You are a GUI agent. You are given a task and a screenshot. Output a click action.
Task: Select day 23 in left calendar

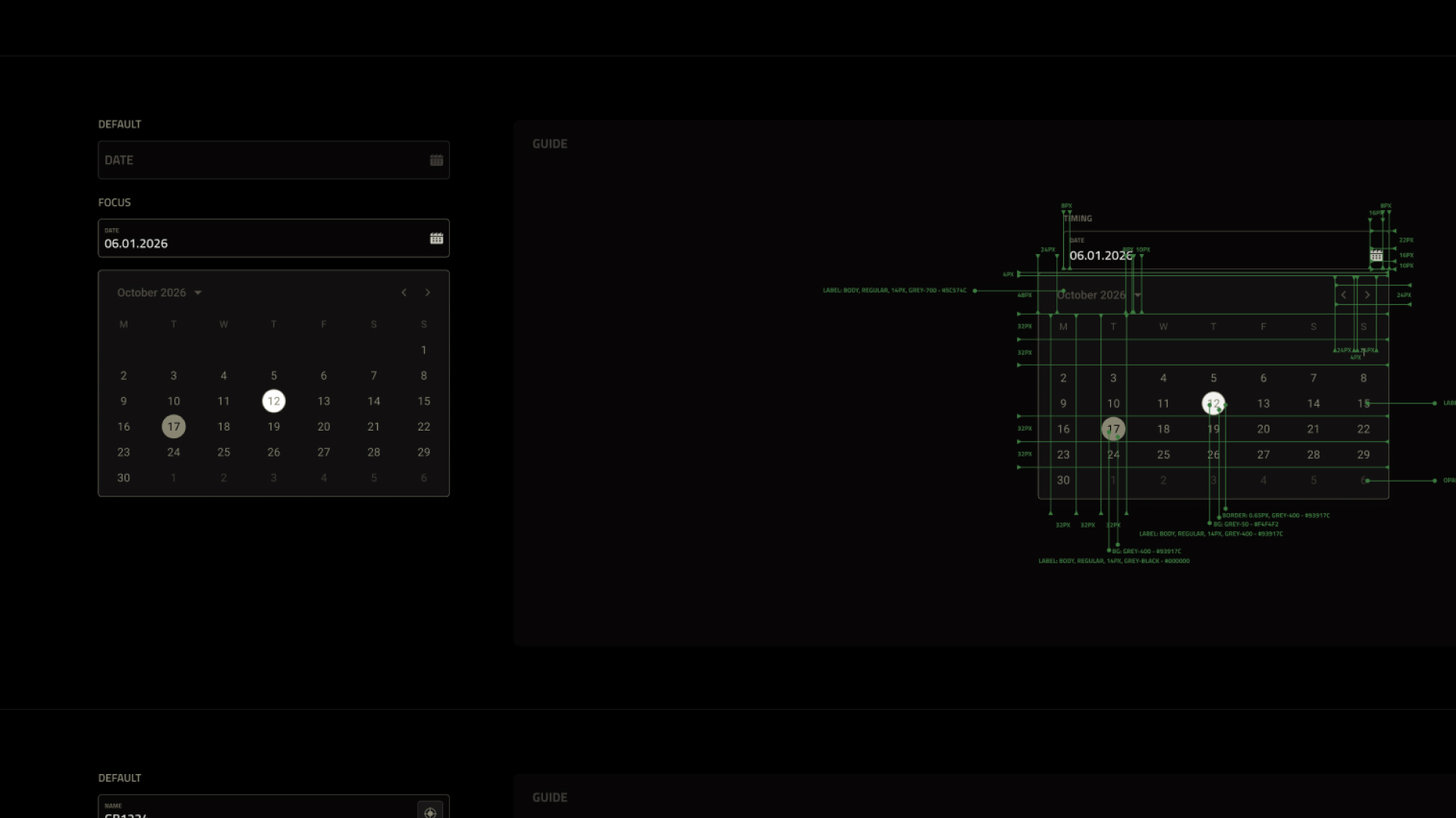pyautogui.click(x=124, y=453)
